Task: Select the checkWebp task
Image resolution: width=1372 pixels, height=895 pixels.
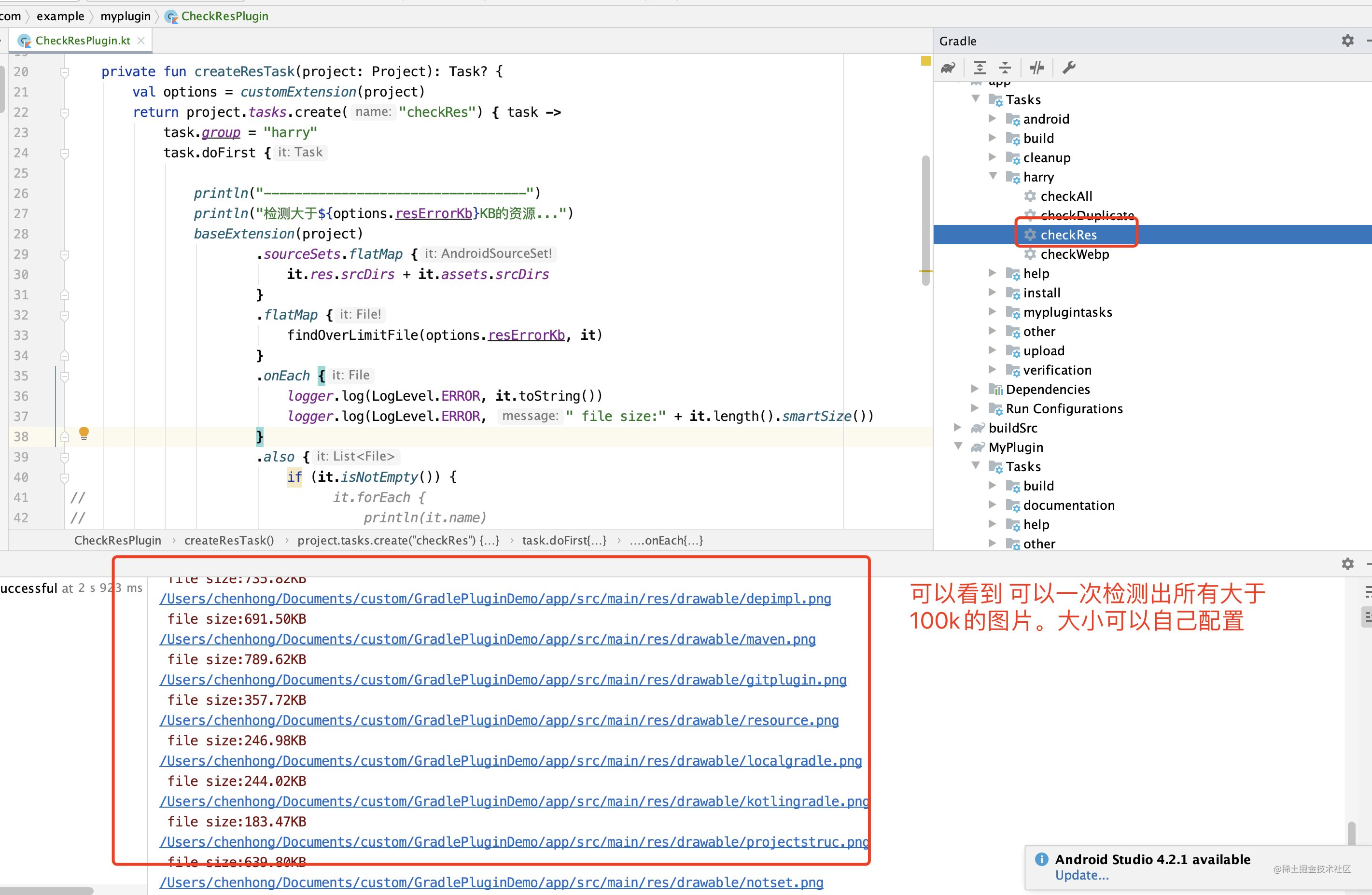Action: [x=1074, y=254]
